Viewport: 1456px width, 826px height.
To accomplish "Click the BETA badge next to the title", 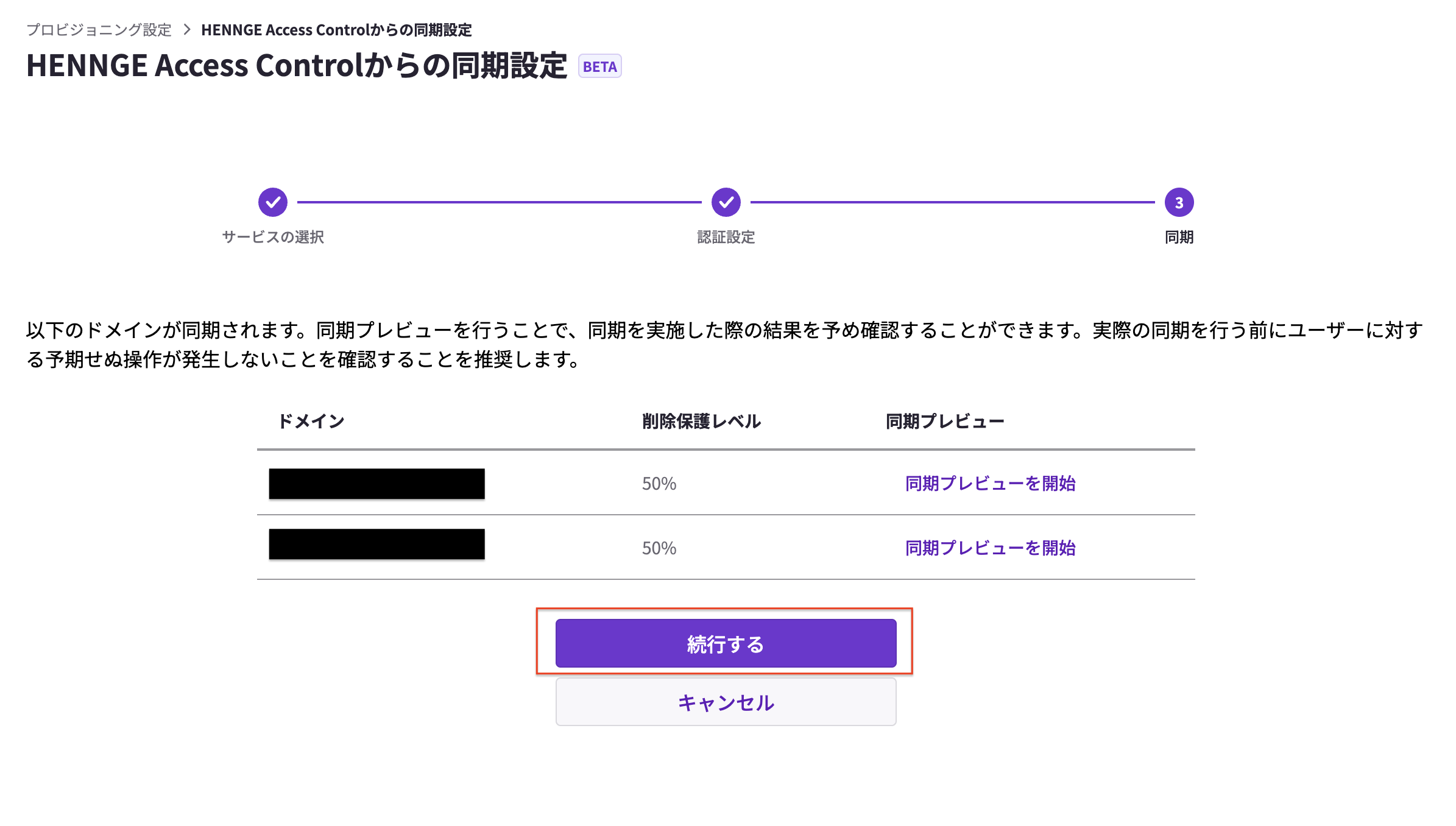I will click(x=599, y=67).
